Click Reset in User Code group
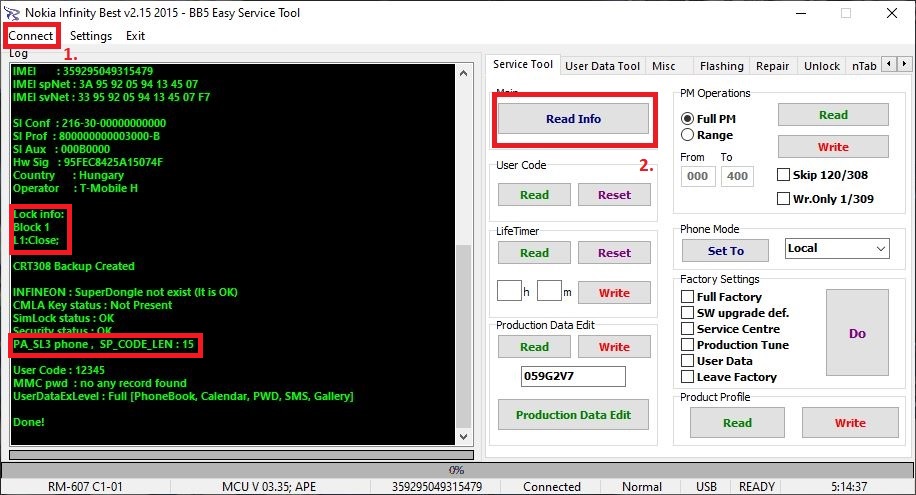916x495 pixels. [614, 195]
